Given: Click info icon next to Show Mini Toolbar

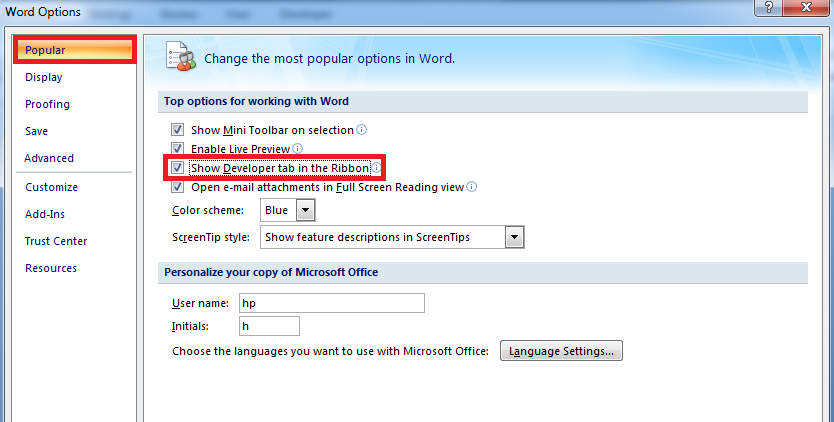Looking at the screenshot, I should pyautogui.click(x=362, y=129).
